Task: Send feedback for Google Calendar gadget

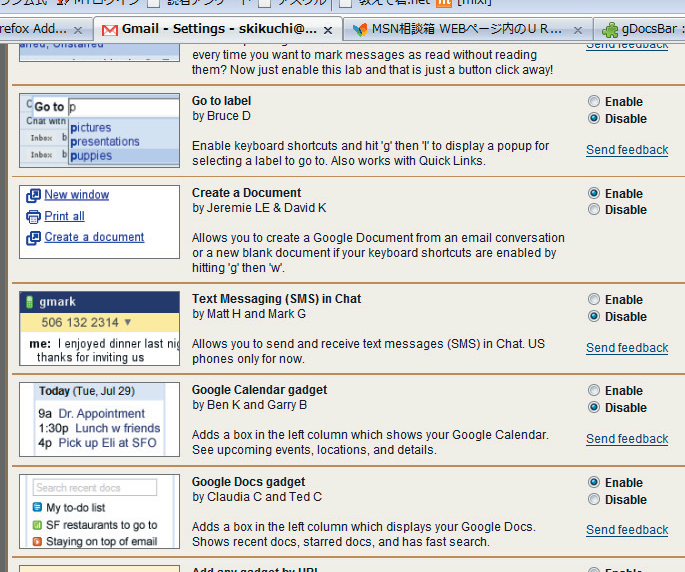Action: (627, 439)
